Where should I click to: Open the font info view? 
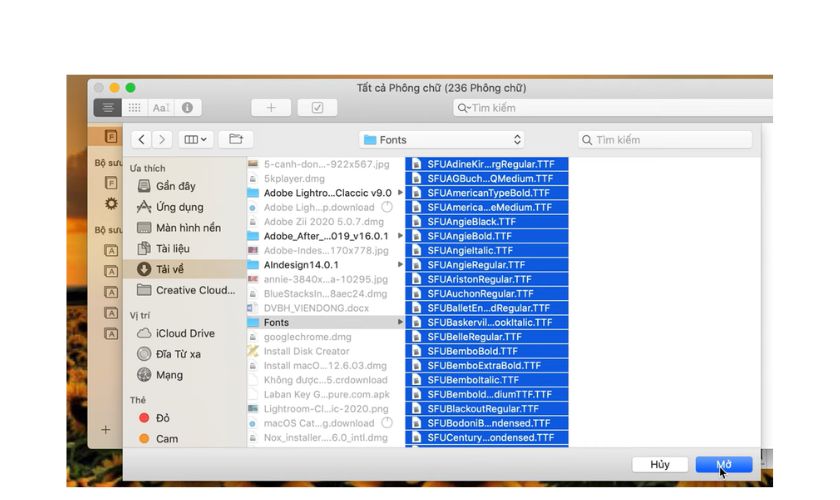pos(187,108)
